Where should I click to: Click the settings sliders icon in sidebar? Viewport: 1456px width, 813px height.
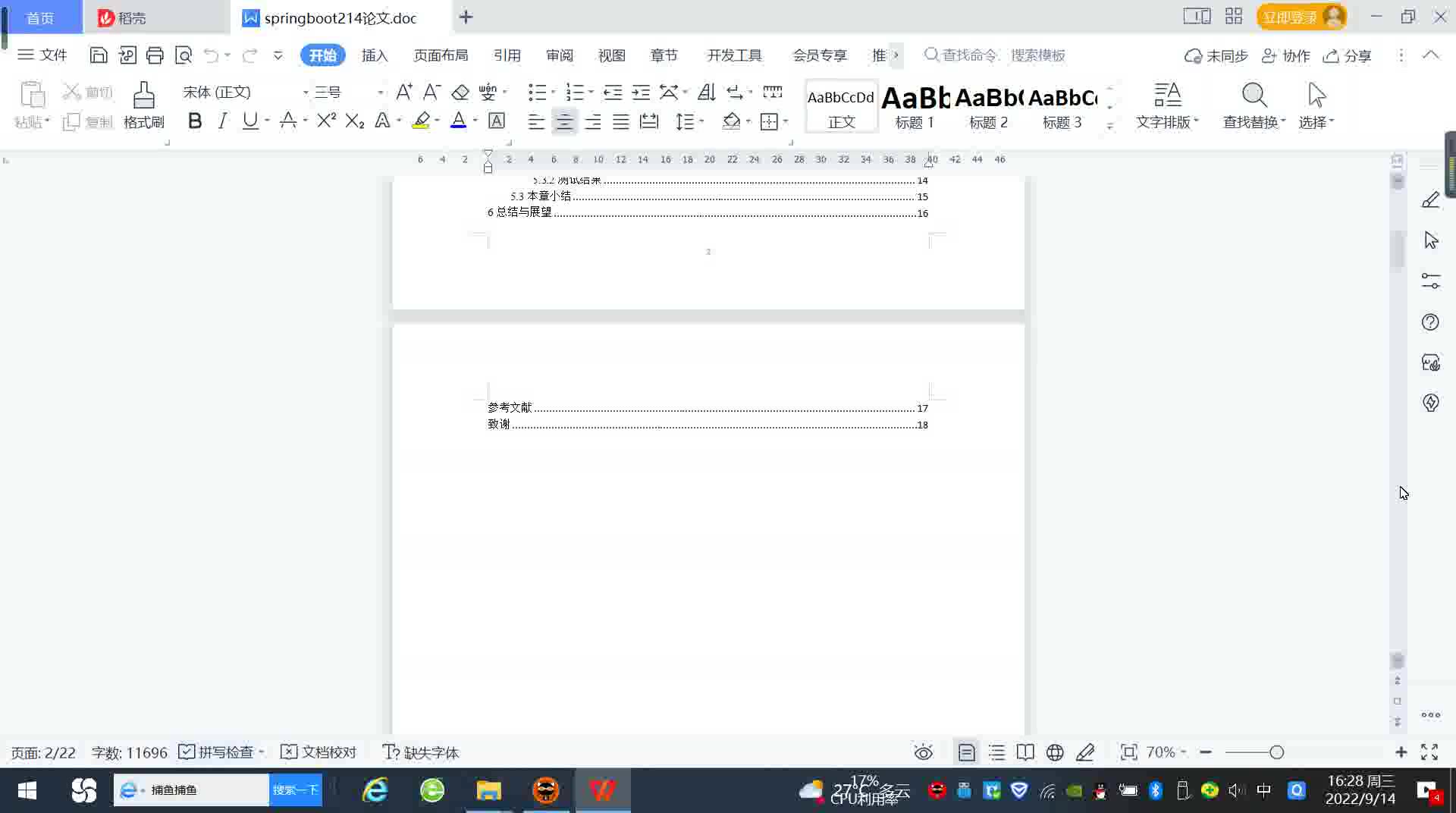point(1430,281)
